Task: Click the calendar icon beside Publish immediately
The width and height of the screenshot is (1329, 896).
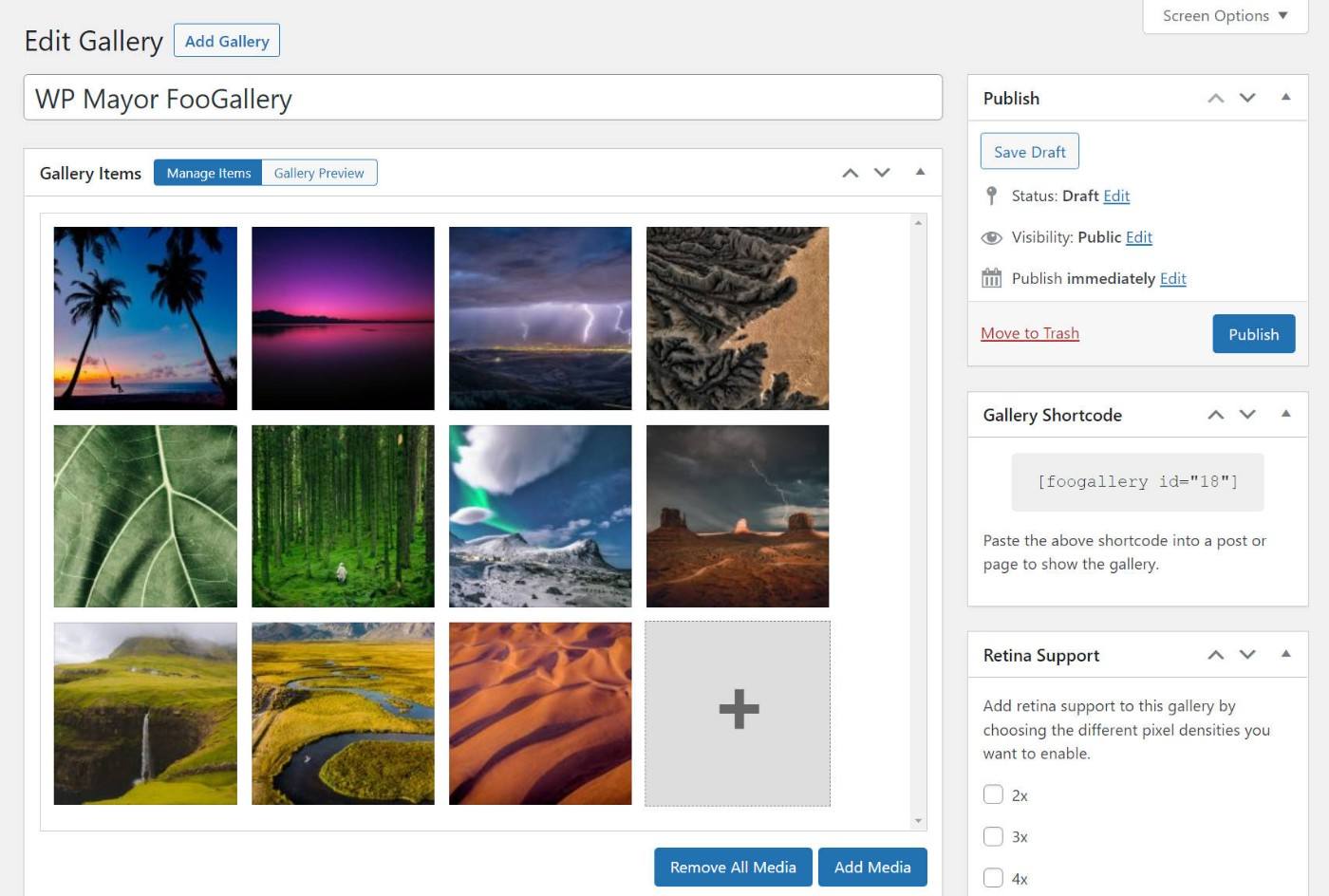Action: (x=991, y=278)
